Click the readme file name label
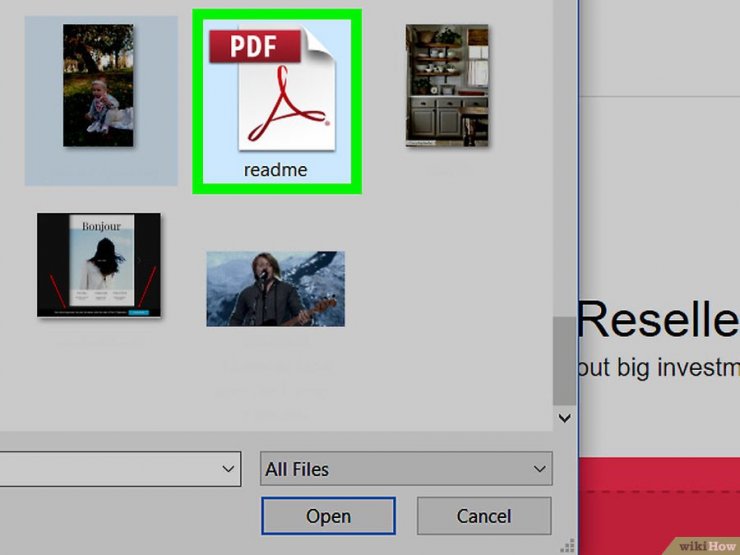The image size is (740, 555). coord(276,170)
